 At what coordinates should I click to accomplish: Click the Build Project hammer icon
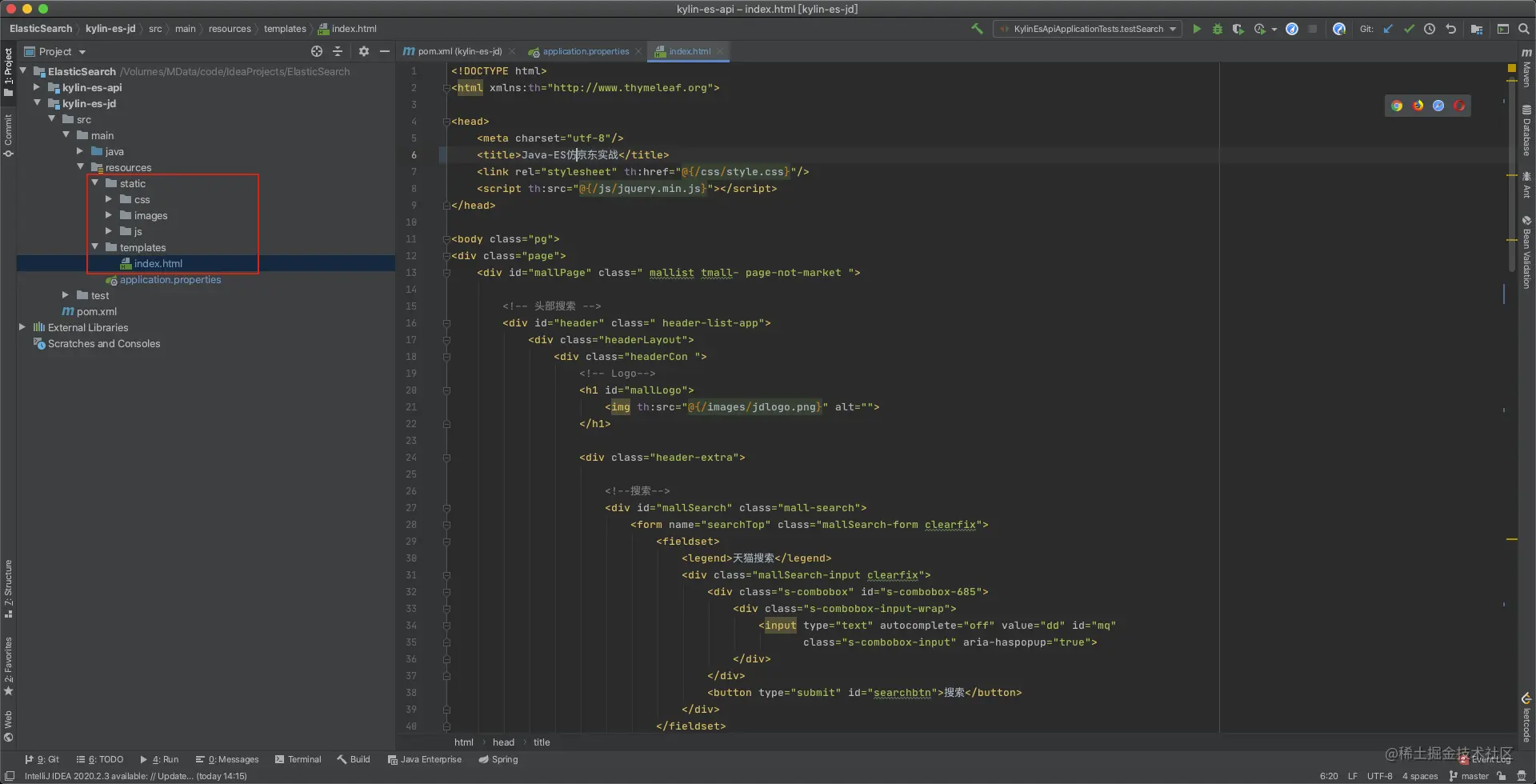click(977, 29)
